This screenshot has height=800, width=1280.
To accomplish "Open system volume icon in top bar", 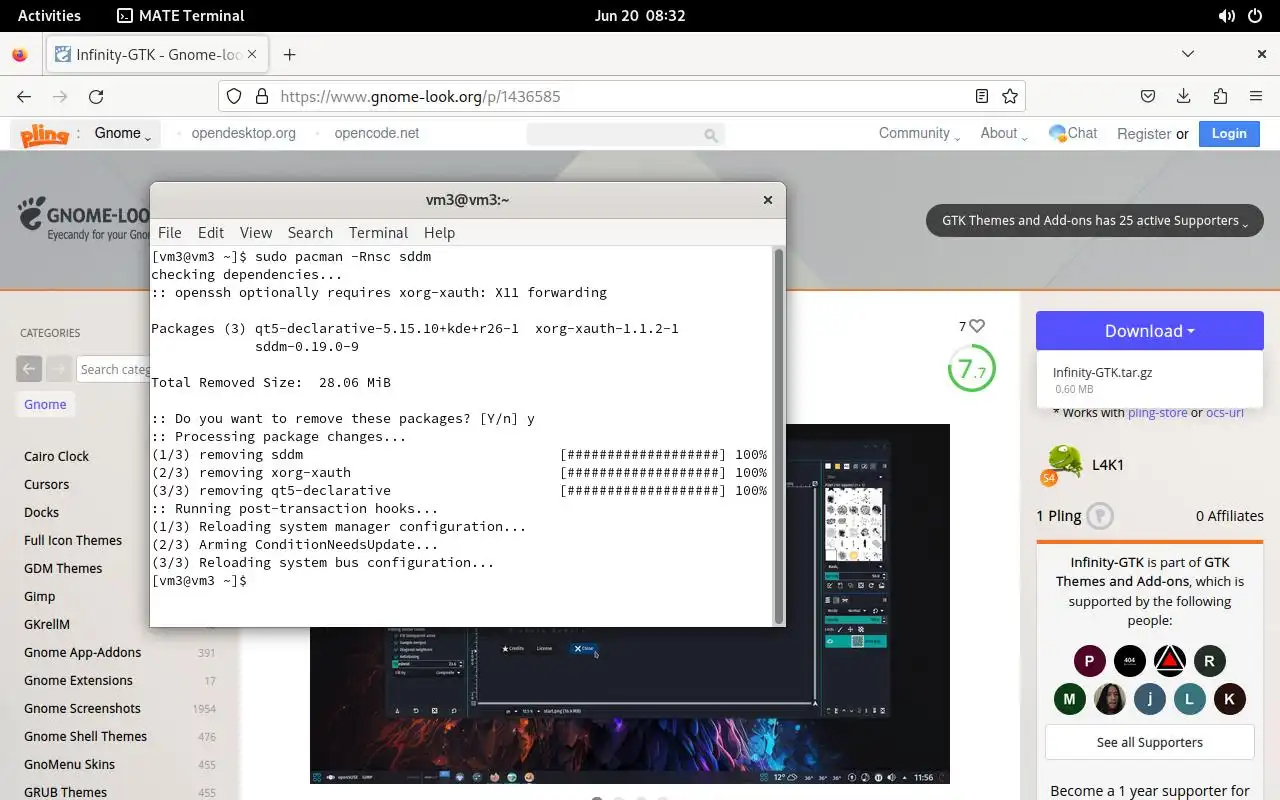I will 1226,16.
